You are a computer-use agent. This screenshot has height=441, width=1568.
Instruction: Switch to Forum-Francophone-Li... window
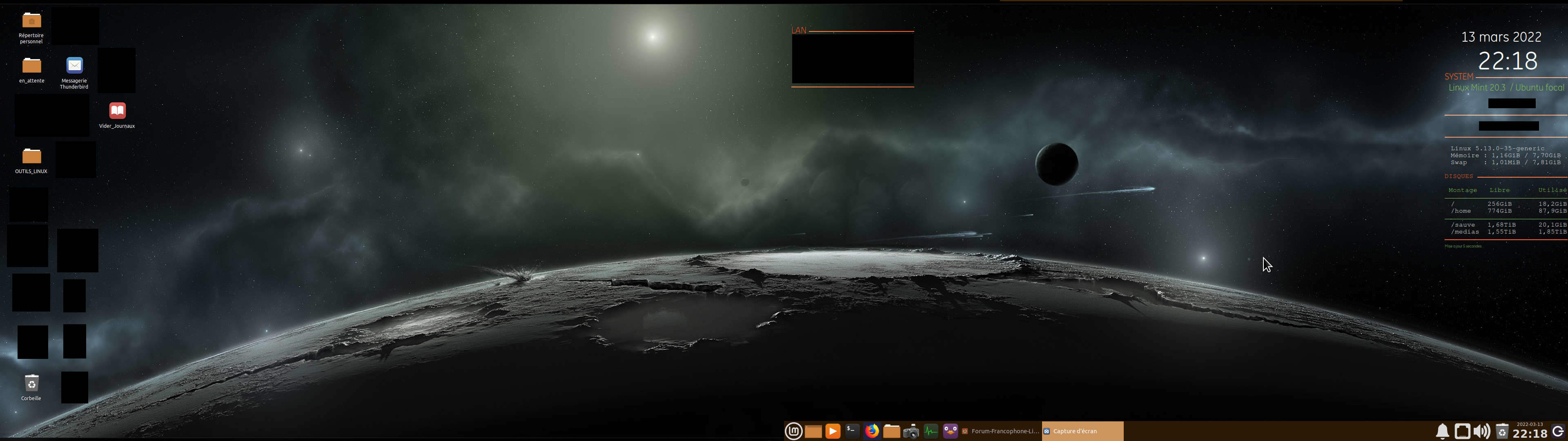(x=1001, y=431)
